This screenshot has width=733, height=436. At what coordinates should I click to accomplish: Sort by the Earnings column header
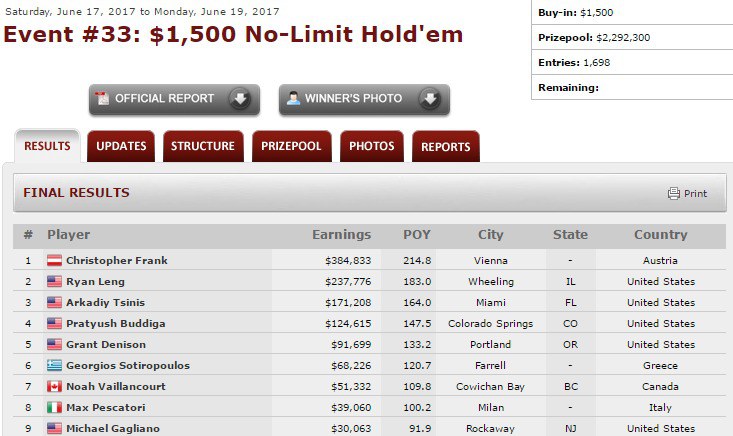pos(341,235)
